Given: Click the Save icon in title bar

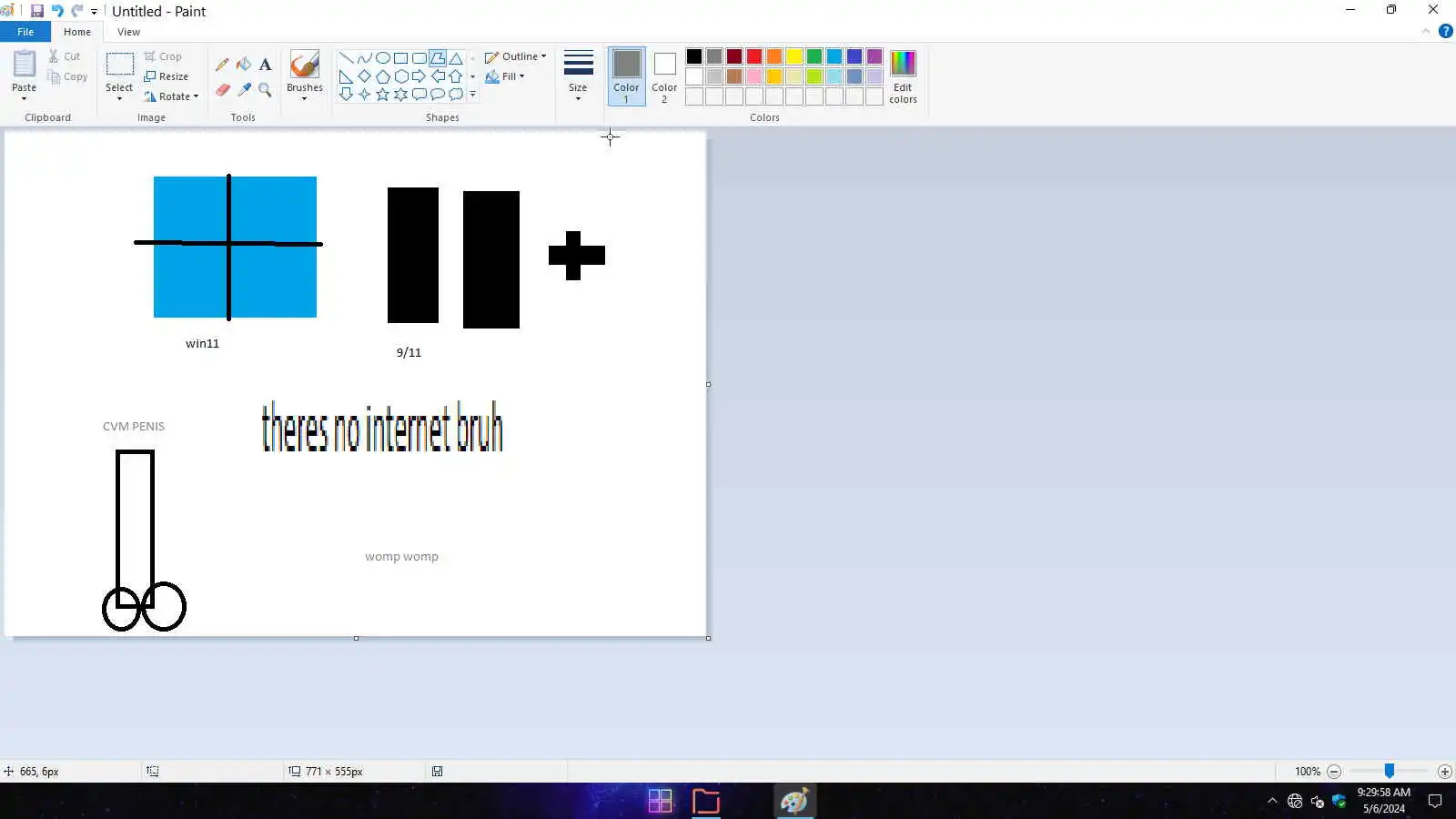Looking at the screenshot, I should pos(37,11).
